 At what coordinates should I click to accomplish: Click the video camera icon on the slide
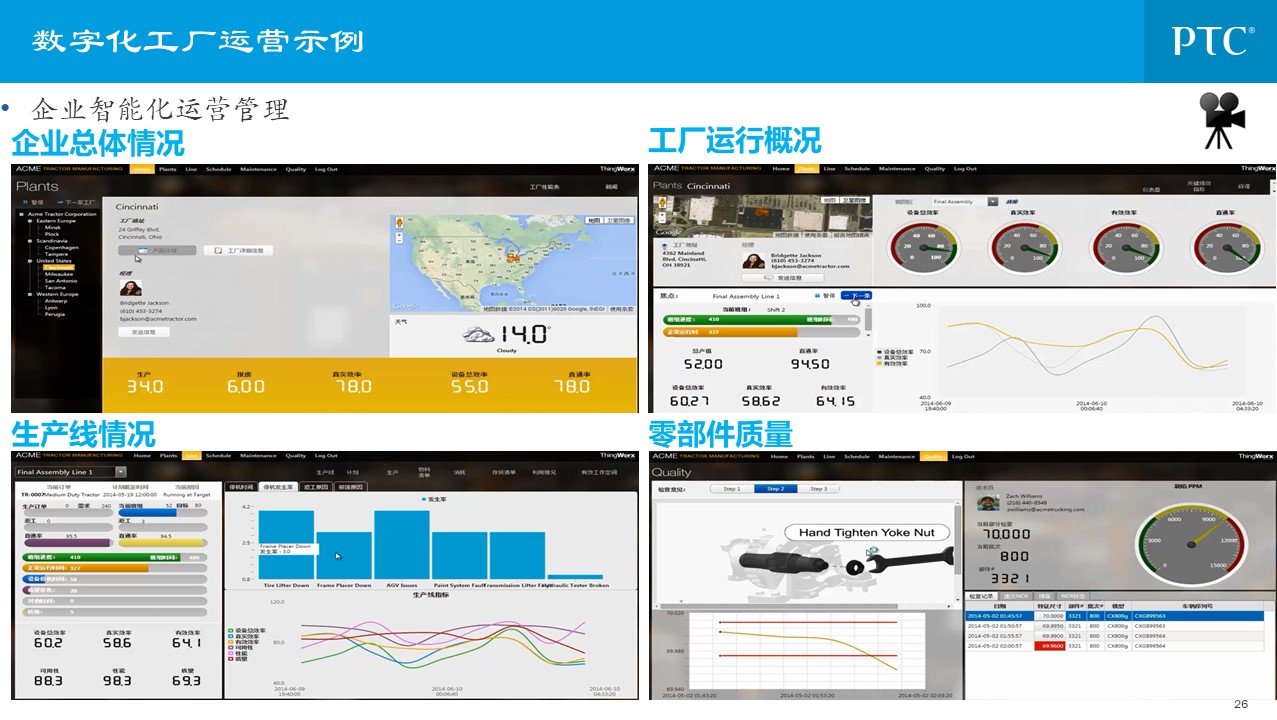pyautogui.click(x=1222, y=119)
